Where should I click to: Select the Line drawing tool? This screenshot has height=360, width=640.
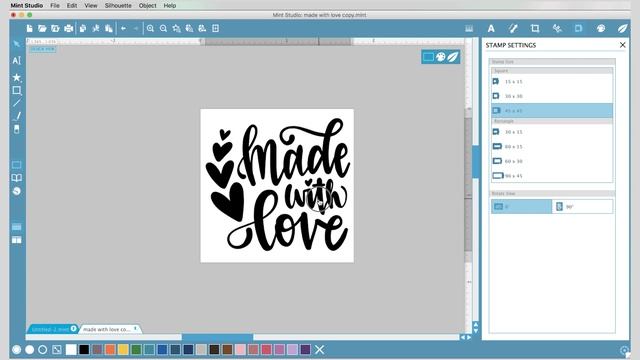click(16, 103)
